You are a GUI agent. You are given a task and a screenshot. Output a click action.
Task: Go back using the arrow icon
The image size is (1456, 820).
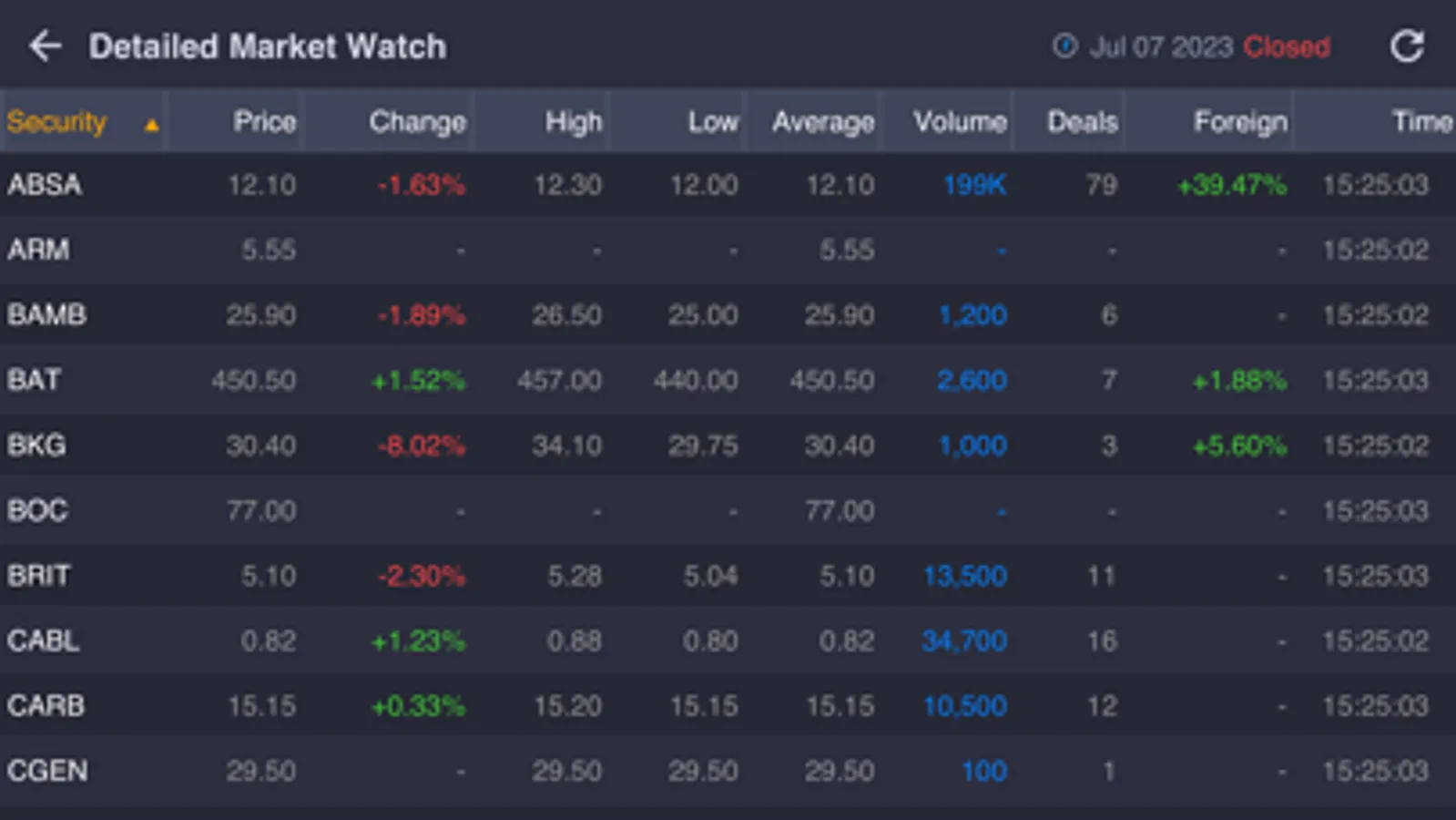click(45, 46)
